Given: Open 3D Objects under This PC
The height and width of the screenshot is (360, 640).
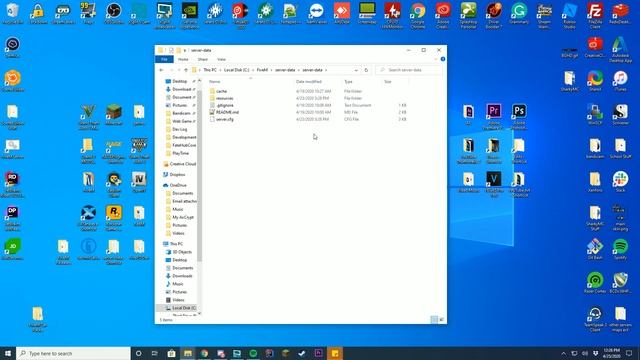Looking at the screenshot, I should (x=182, y=252).
